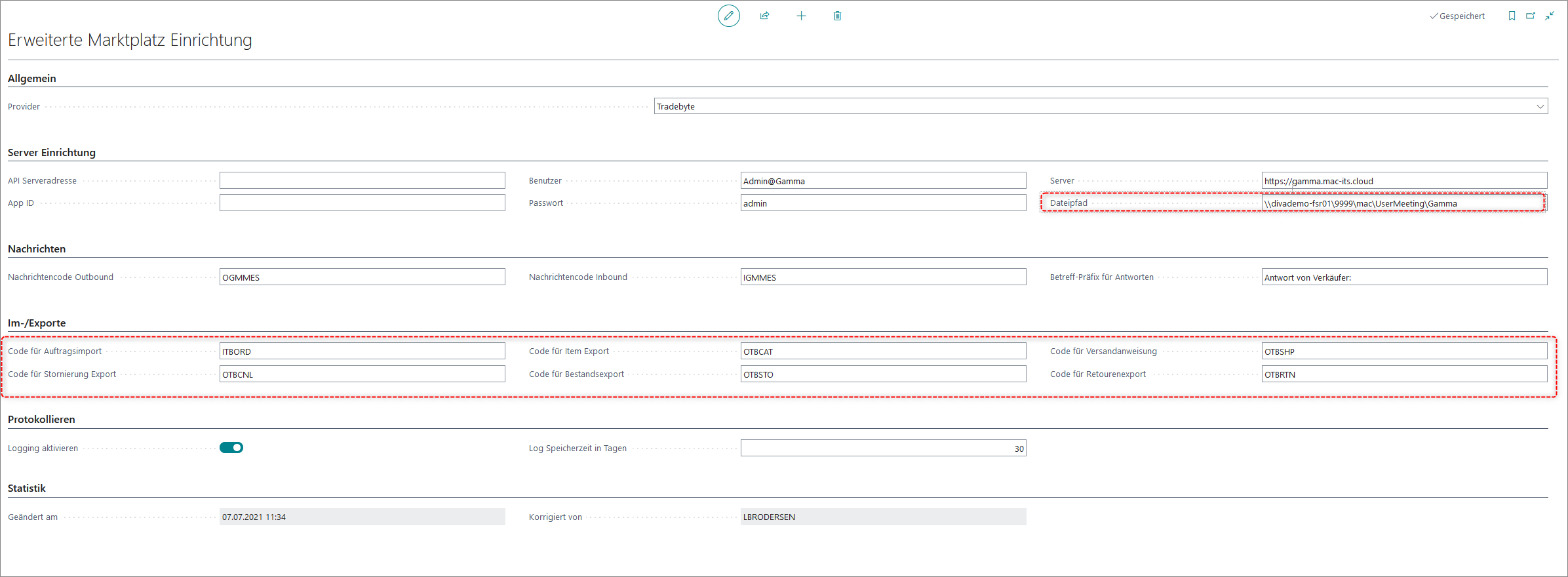The width and height of the screenshot is (1568, 577).
Task: Edit Code für Item Export field
Action: point(883,351)
